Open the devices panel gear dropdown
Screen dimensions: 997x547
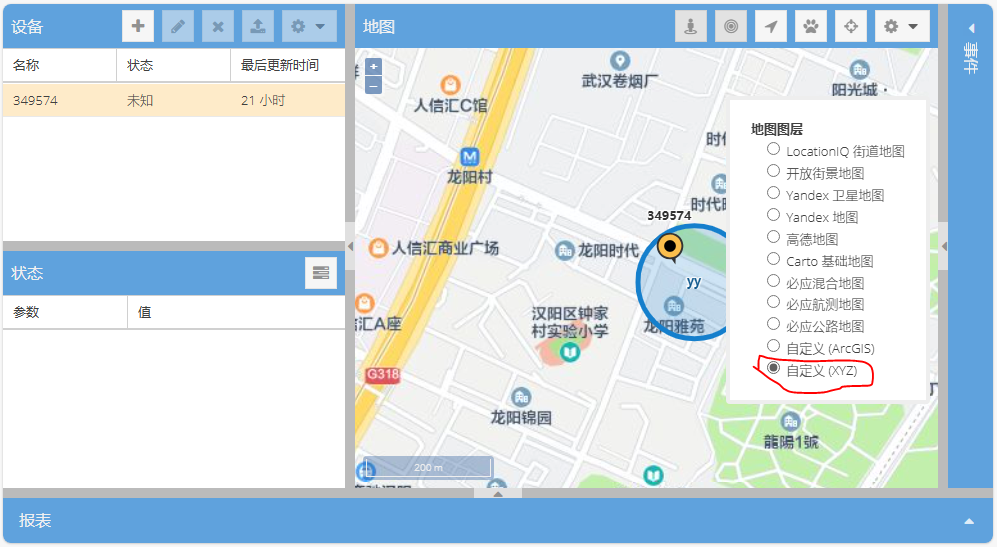309,26
